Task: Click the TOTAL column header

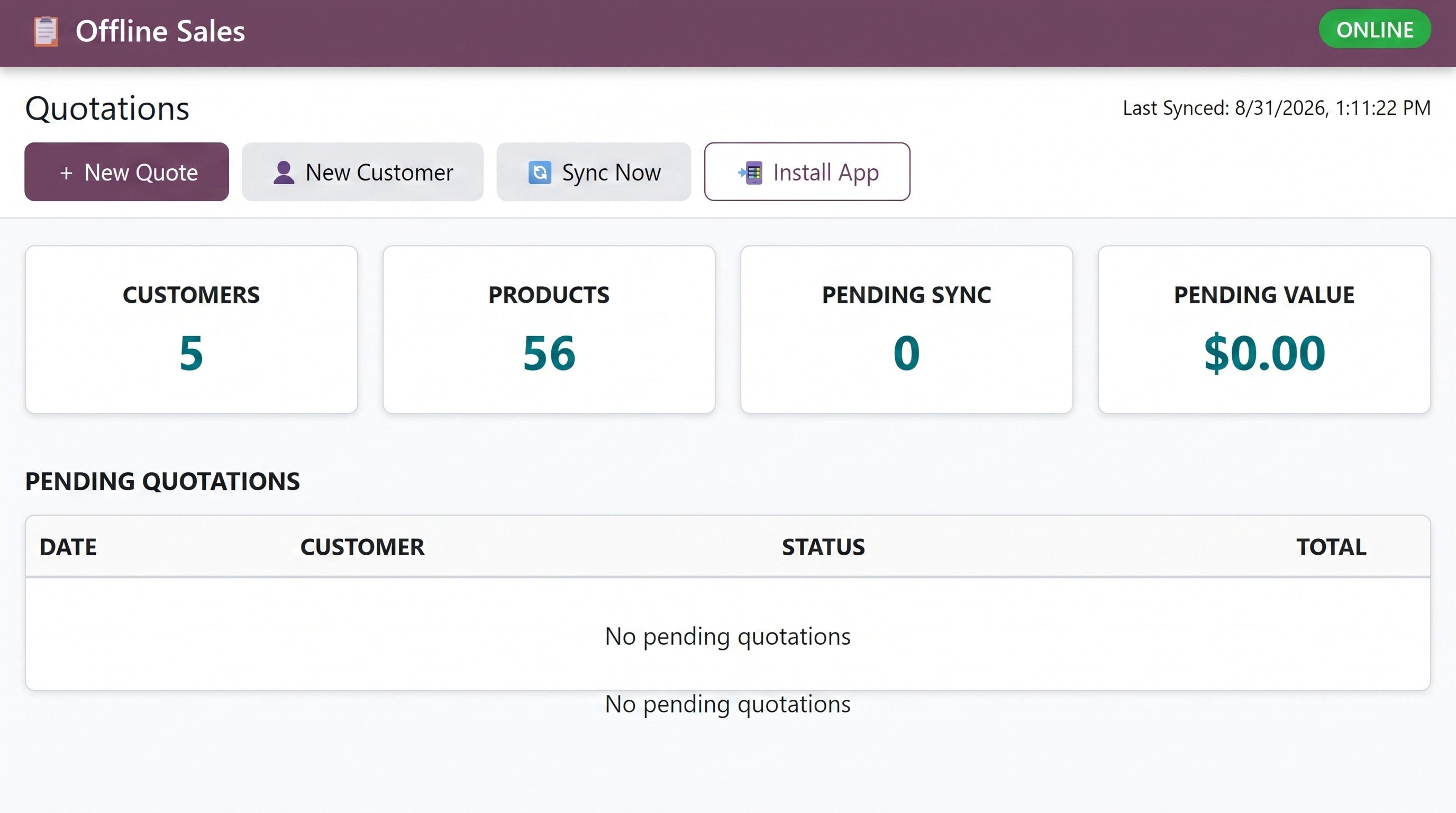Action: tap(1331, 547)
